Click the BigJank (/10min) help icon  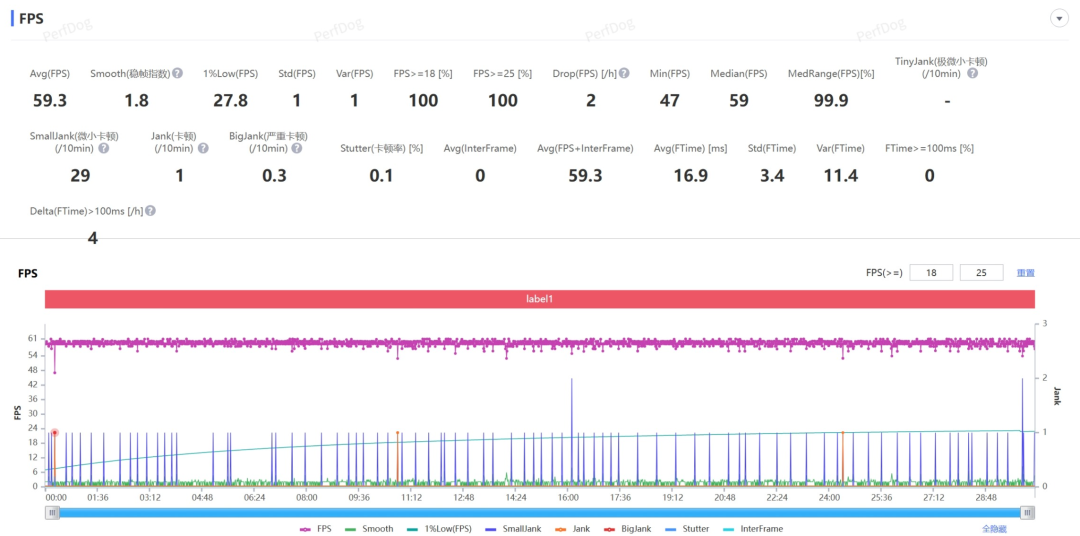pyautogui.click(x=296, y=148)
